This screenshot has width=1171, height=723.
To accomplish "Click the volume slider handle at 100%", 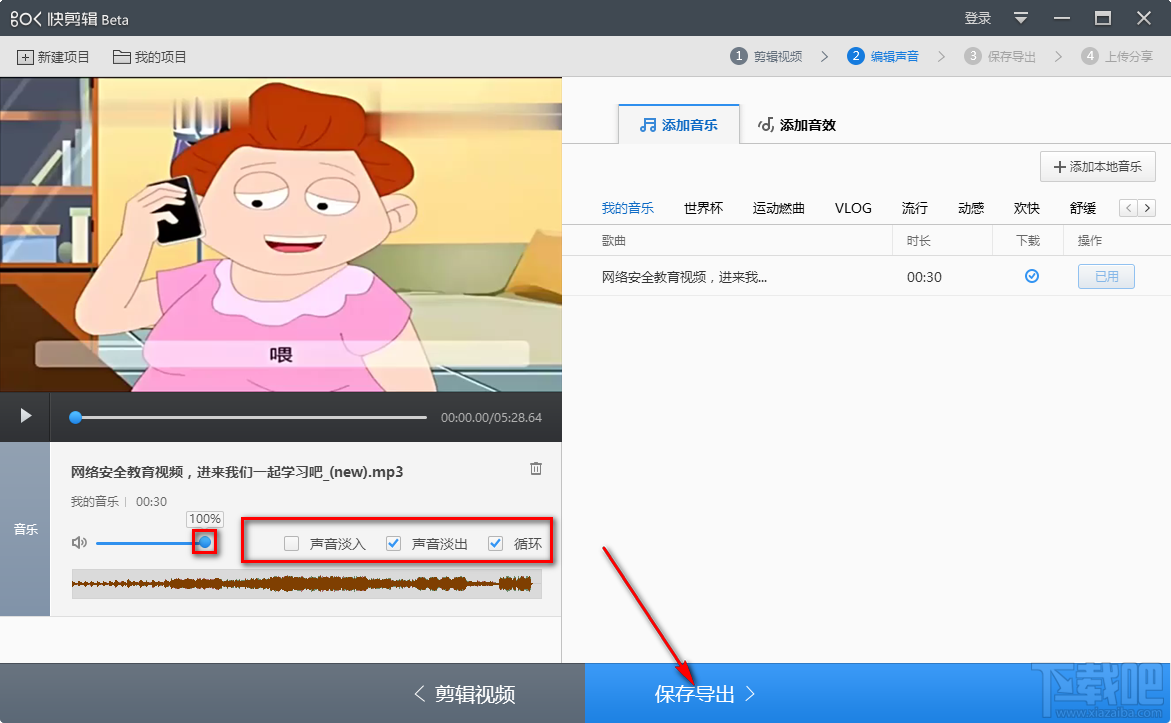I will tap(205, 542).
